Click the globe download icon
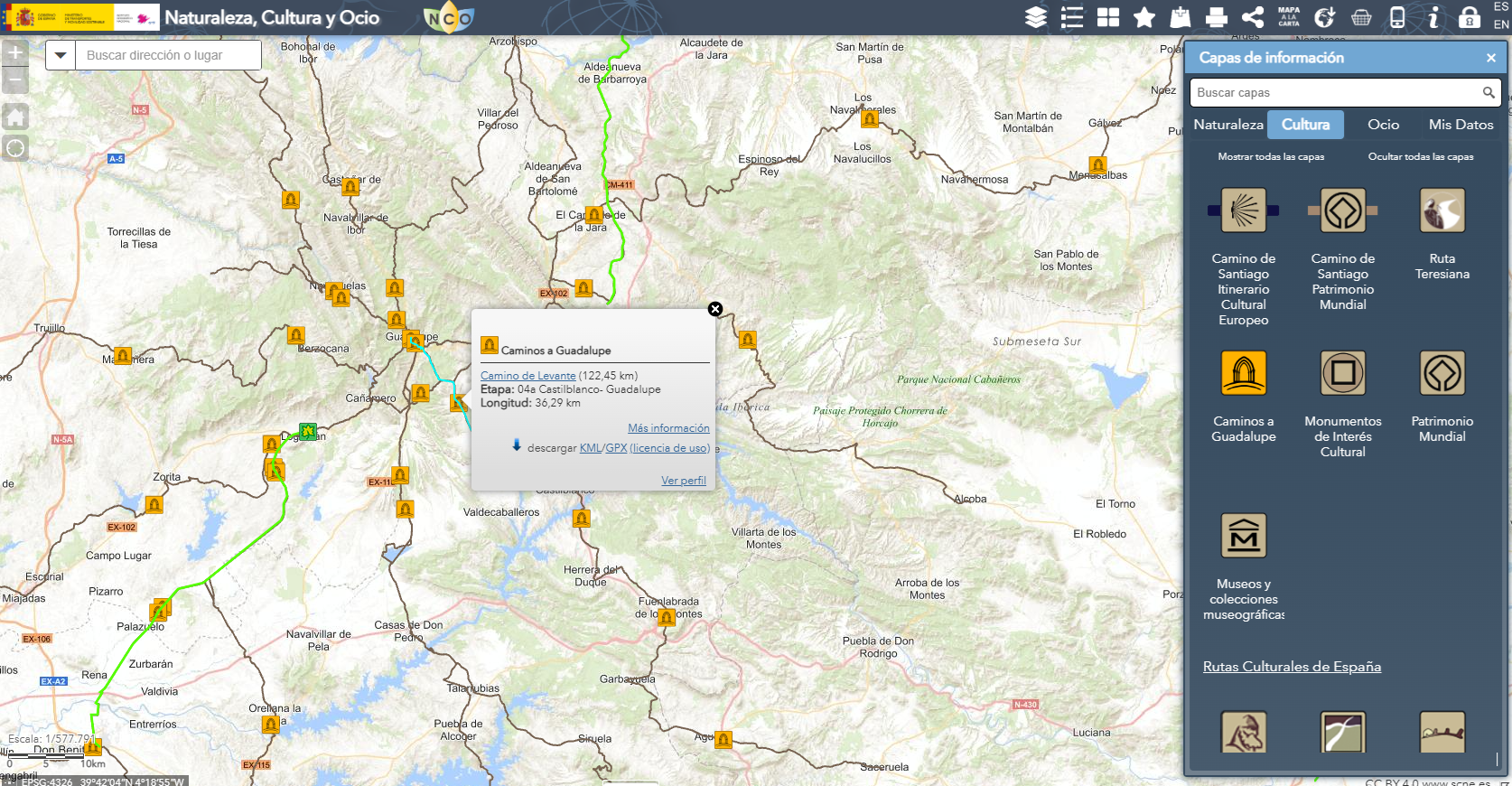Image resolution: width=1512 pixels, height=786 pixels. coord(1325,17)
